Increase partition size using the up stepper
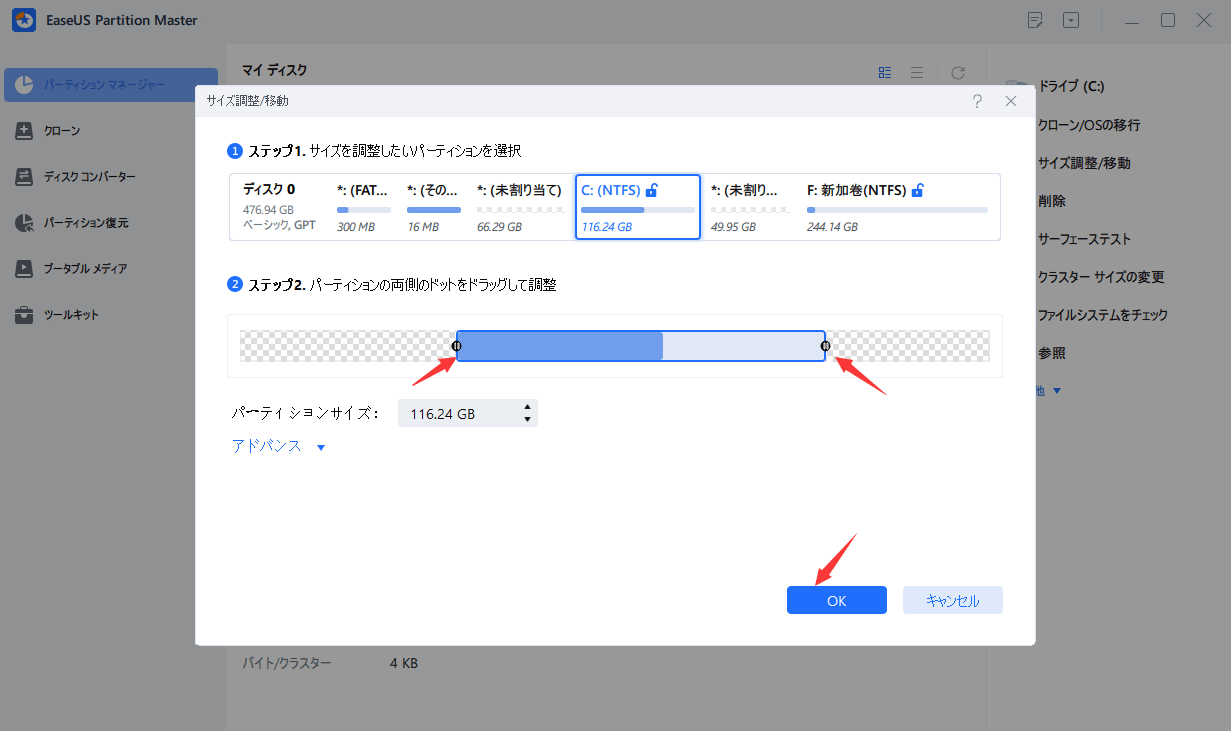This screenshot has width=1231, height=731. pos(527,407)
